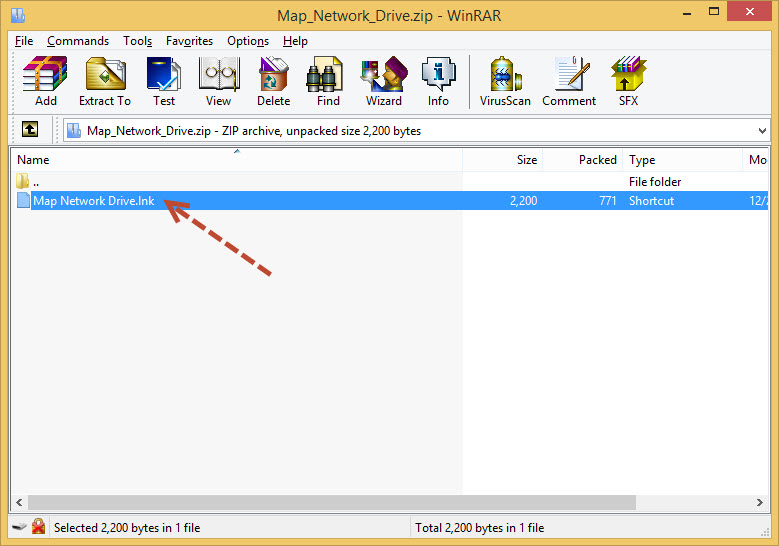The image size is (779, 546).
Task: Click the Extract To toolbar icon
Action: pyautogui.click(x=105, y=74)
